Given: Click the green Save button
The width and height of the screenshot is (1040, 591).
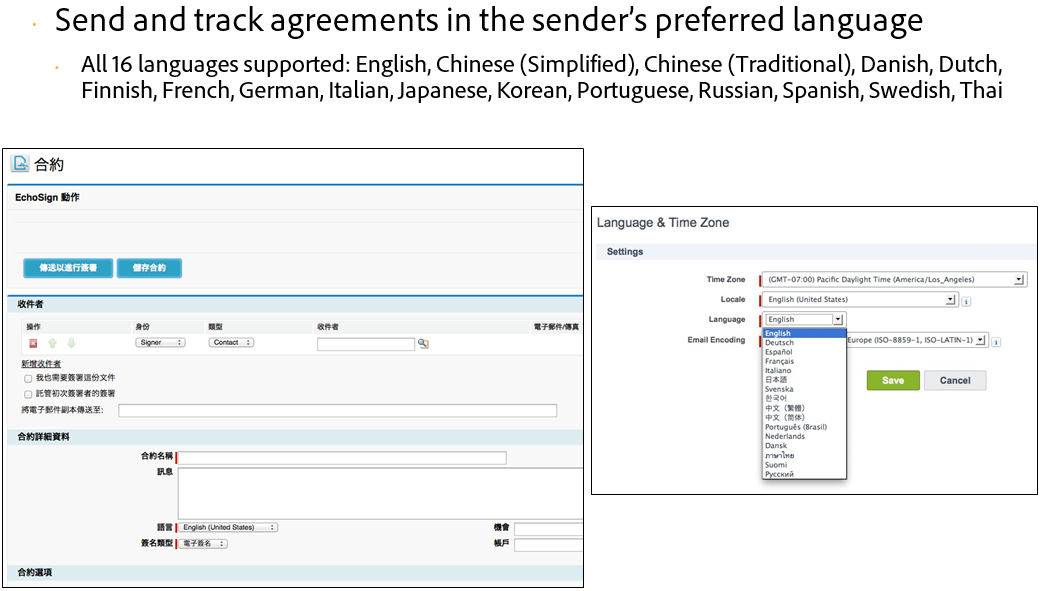Looking at the screenshot, I should click(x=893, y=380).
